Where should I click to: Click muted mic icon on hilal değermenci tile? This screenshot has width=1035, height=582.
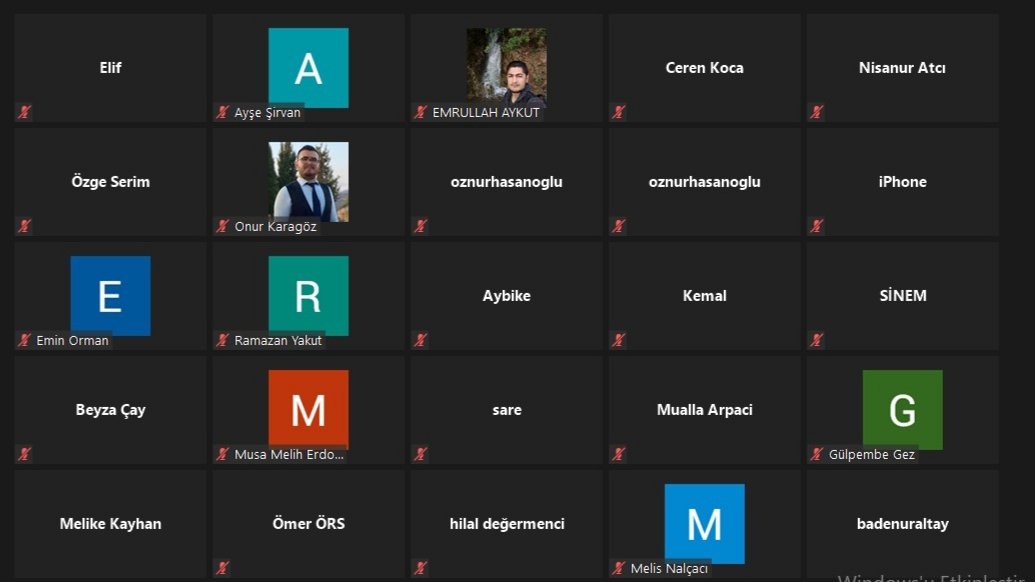pos(420,568)
